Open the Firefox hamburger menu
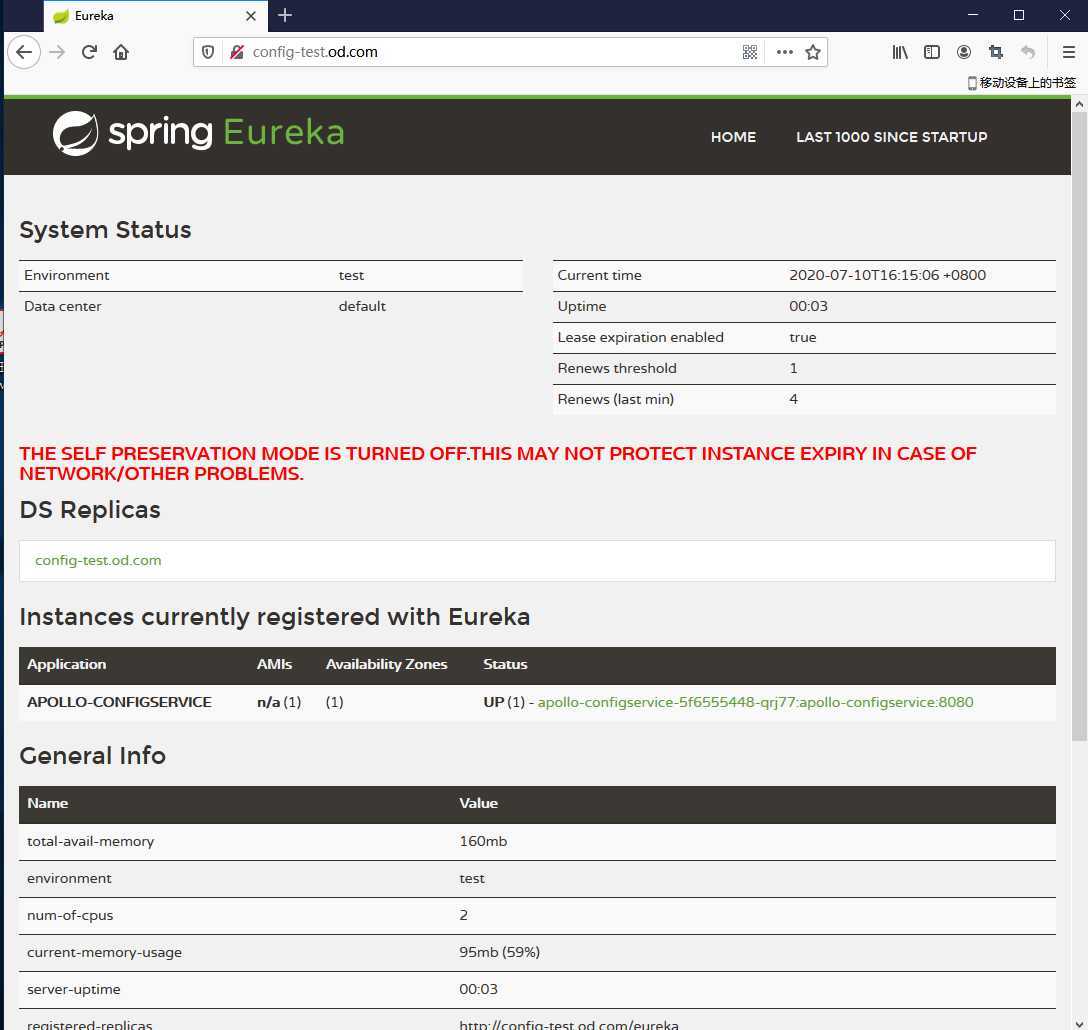The height and width of the screenshot is (1030, 1088). 1069,52
